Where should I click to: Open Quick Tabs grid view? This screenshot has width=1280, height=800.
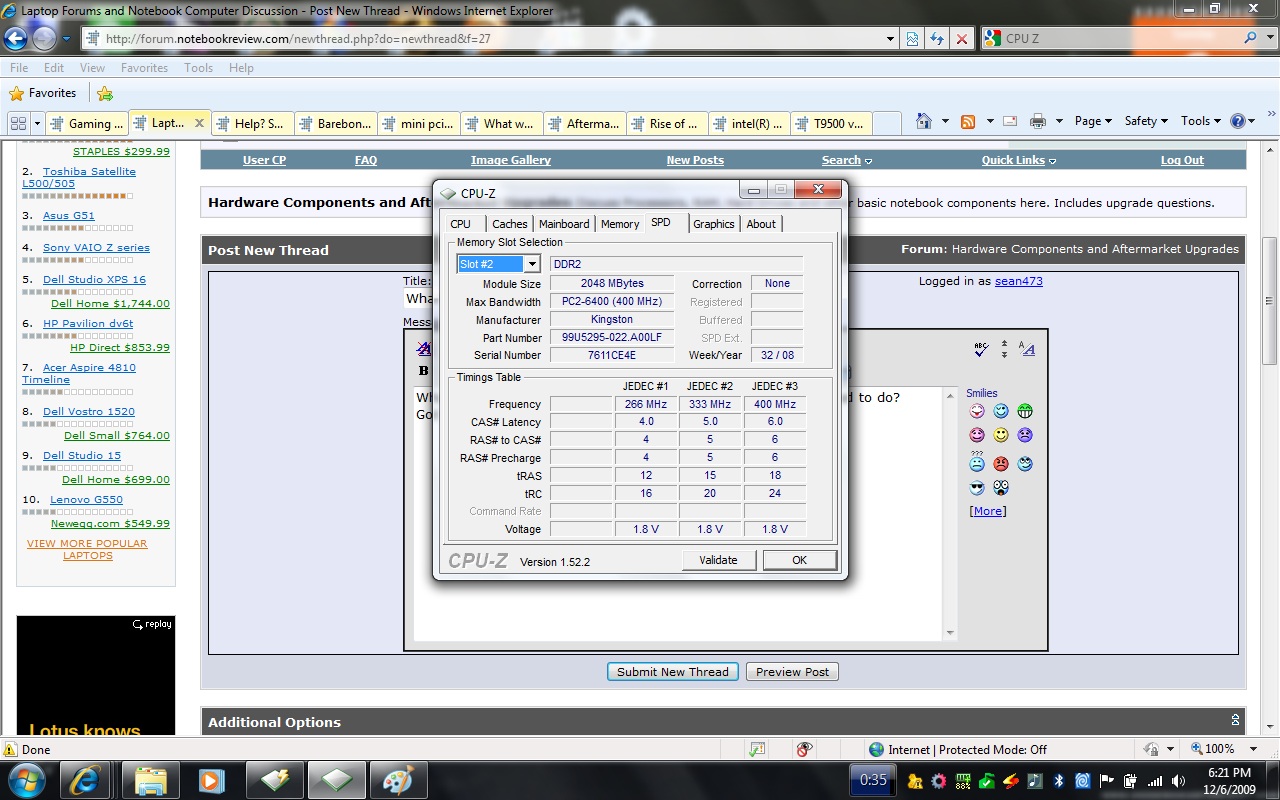click(x=17, y=123)
